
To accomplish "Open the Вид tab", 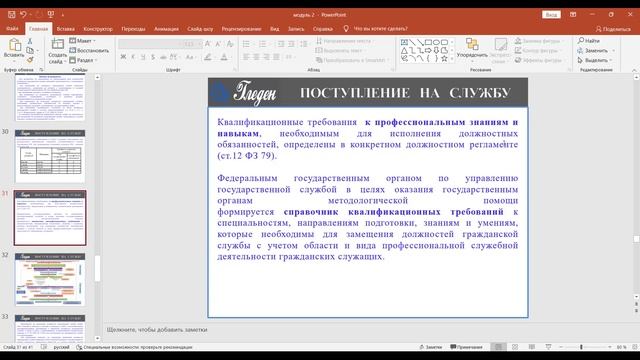I will [x=275, y=29].
